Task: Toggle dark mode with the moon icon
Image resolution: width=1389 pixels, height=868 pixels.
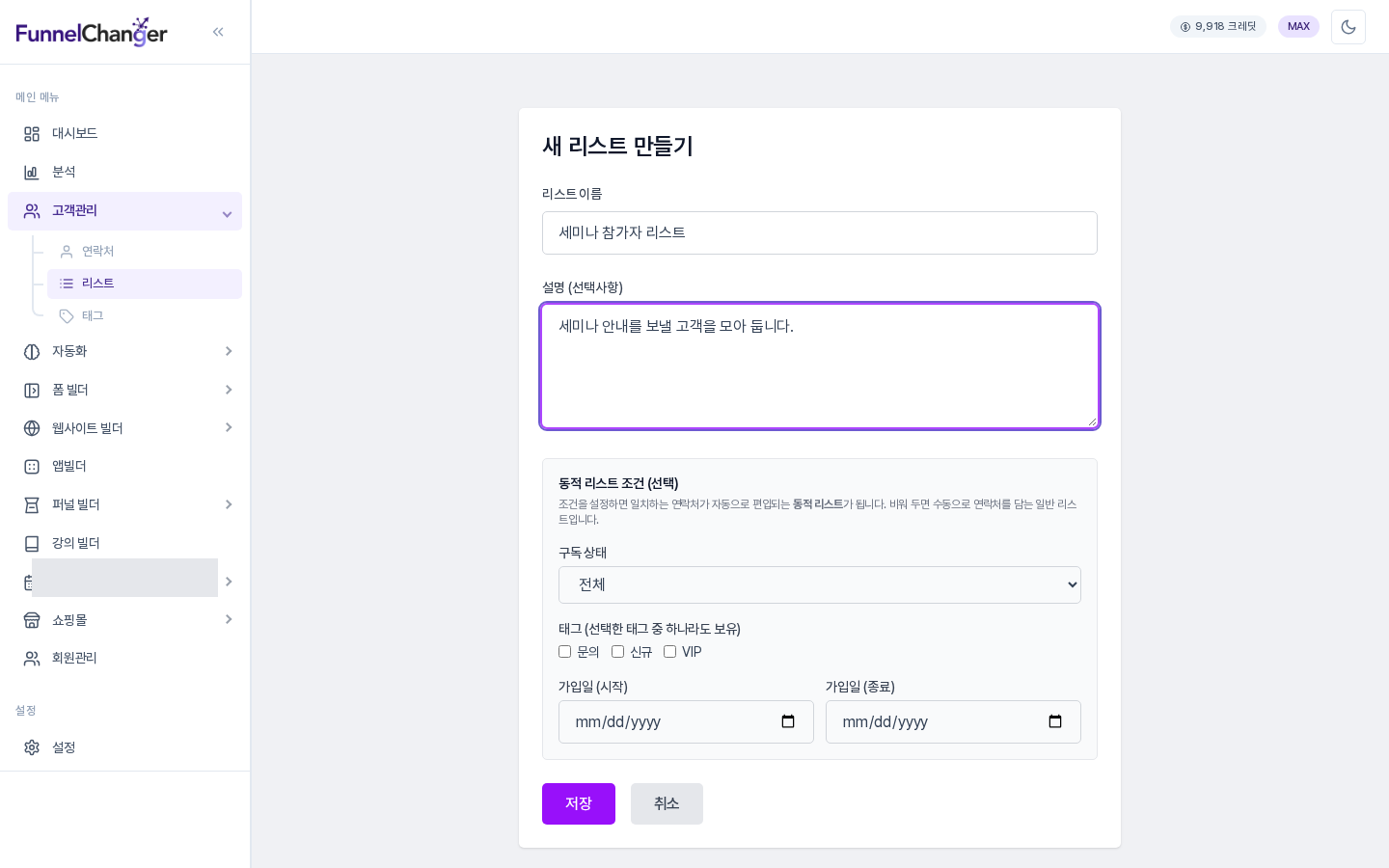Action: 1348,27
